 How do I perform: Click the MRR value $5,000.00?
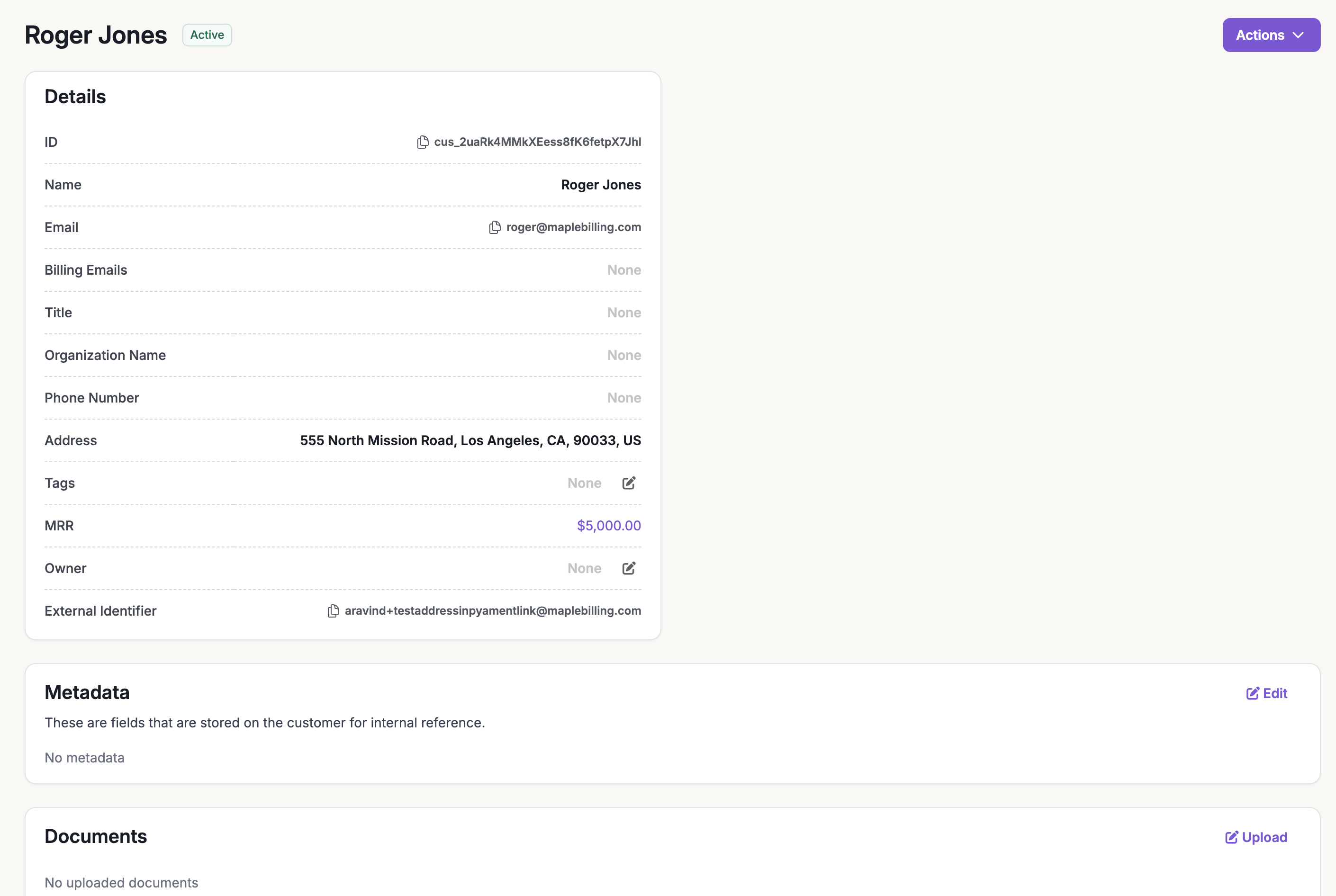tap(608, 525)
